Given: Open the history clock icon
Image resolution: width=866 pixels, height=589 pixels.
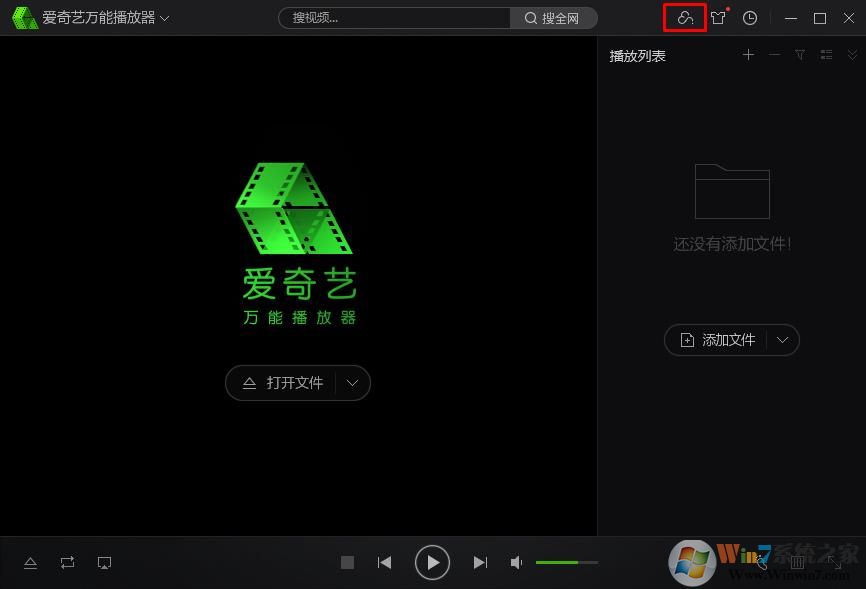Looking at the screenshot, I should tap(749, 18).
